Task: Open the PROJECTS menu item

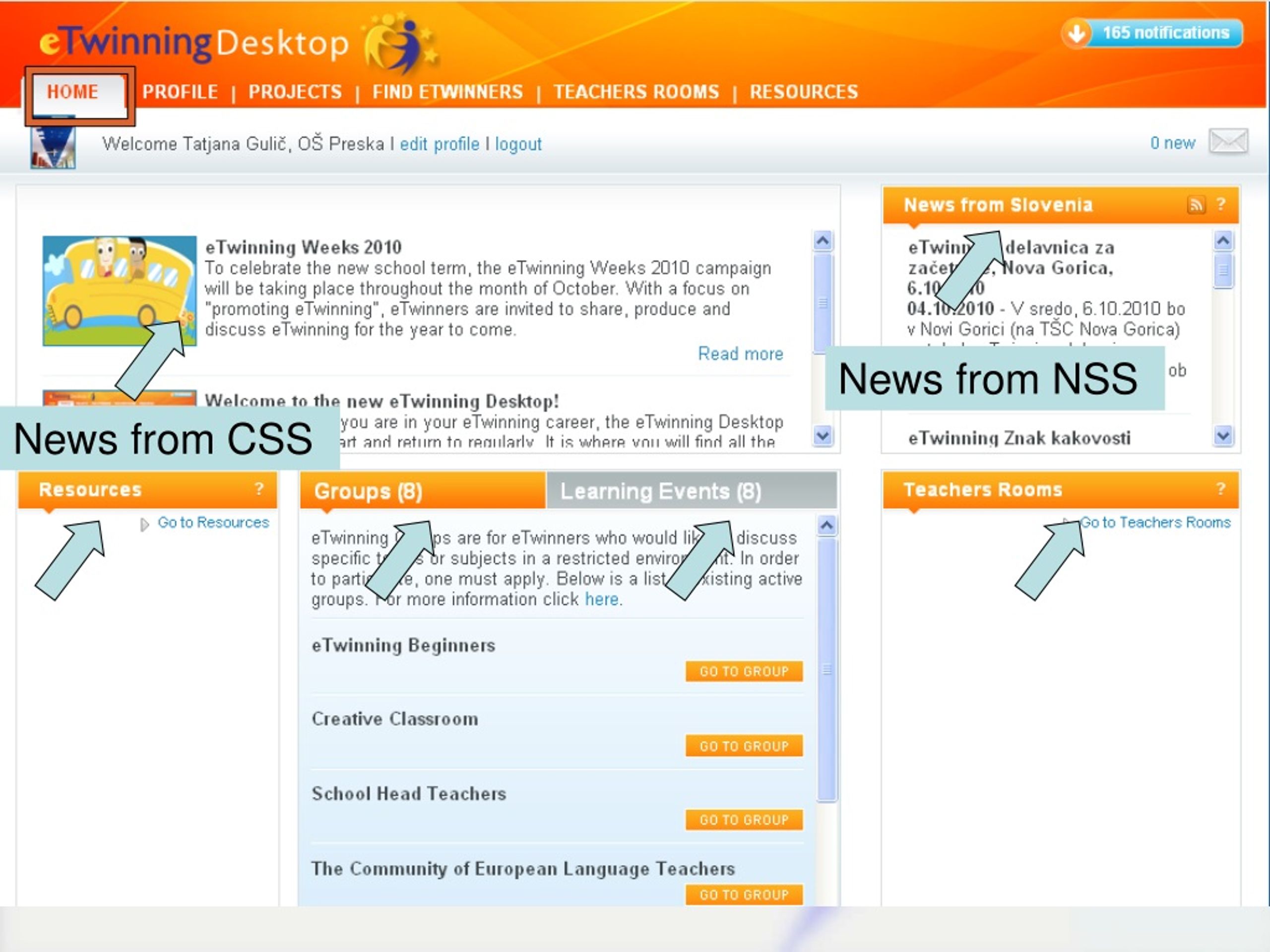Action: (295, 92)
